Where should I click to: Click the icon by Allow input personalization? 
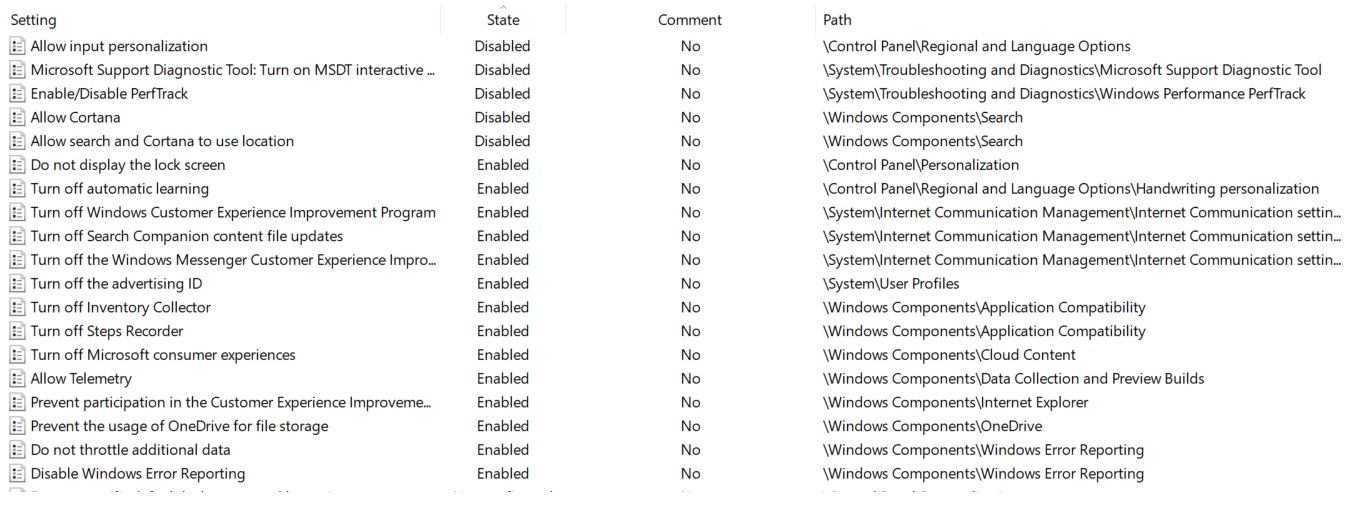[x=17, y=46]
